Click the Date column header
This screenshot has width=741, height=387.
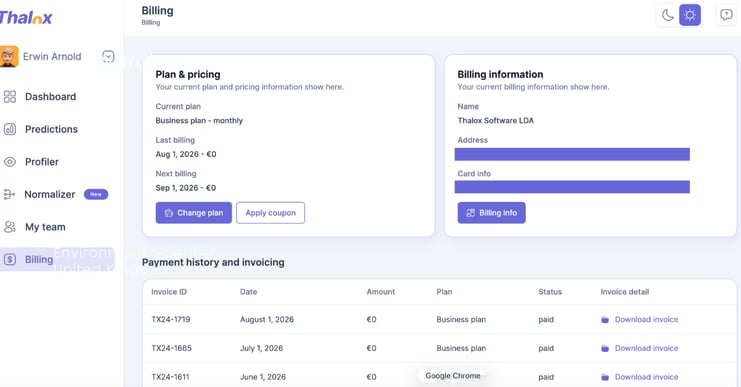tap(249, 292)
